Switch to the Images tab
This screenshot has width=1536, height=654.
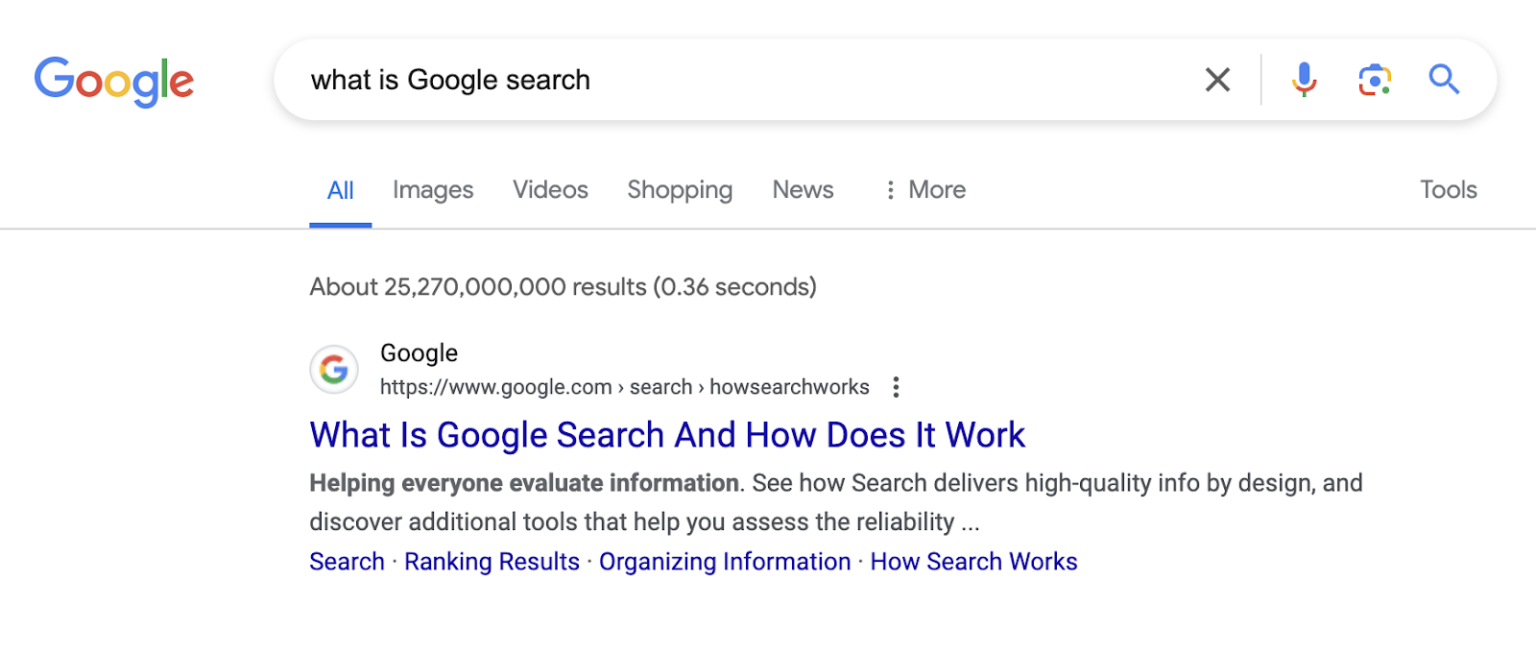[x=433, y=190]
